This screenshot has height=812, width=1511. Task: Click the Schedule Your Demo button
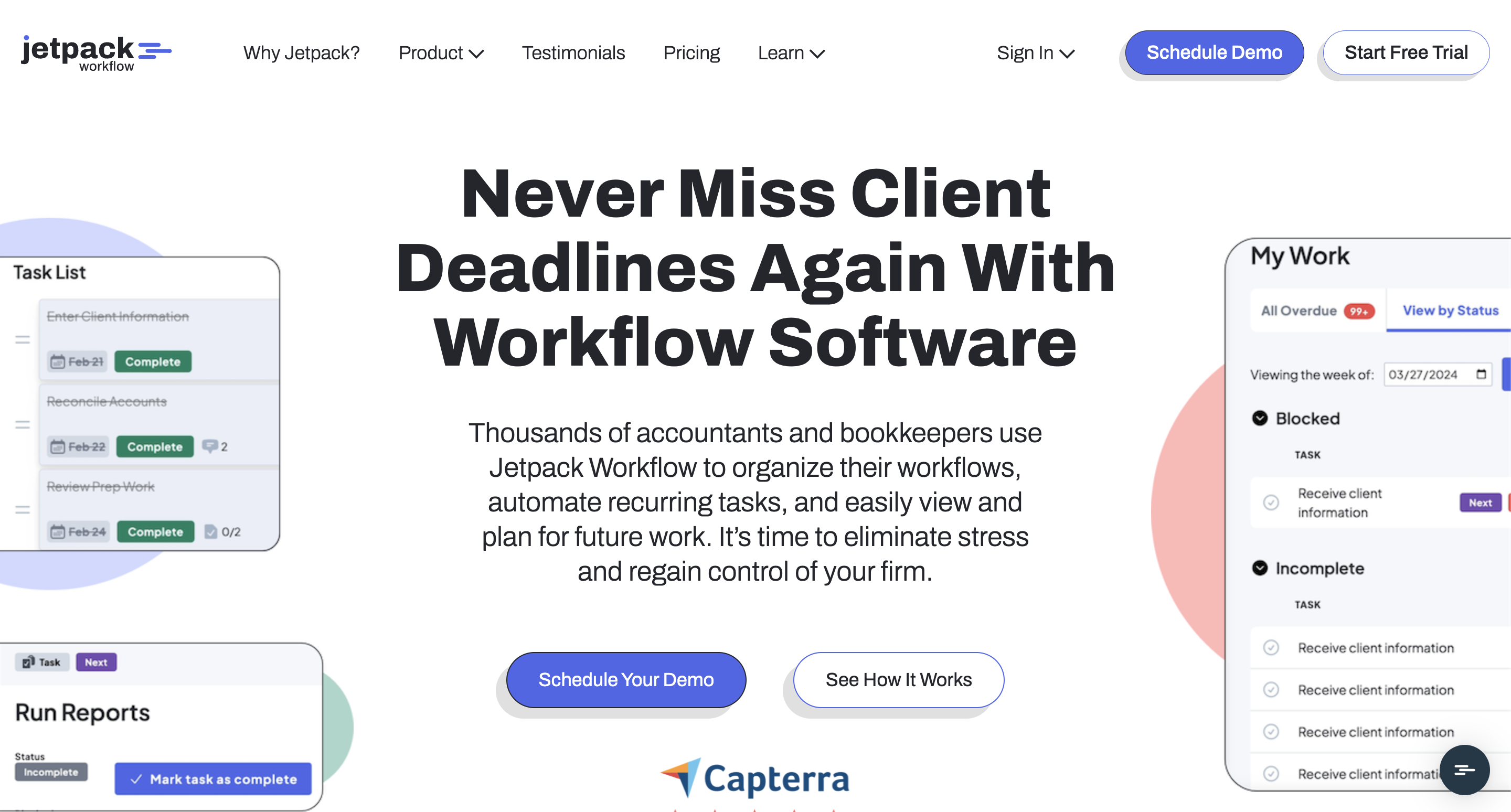[x=625, y=679]
